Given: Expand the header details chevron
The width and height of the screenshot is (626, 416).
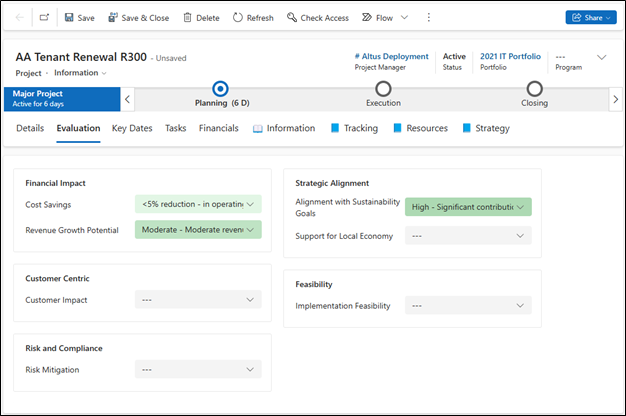Looking at the screenshot, I should [x=601, y=58].
